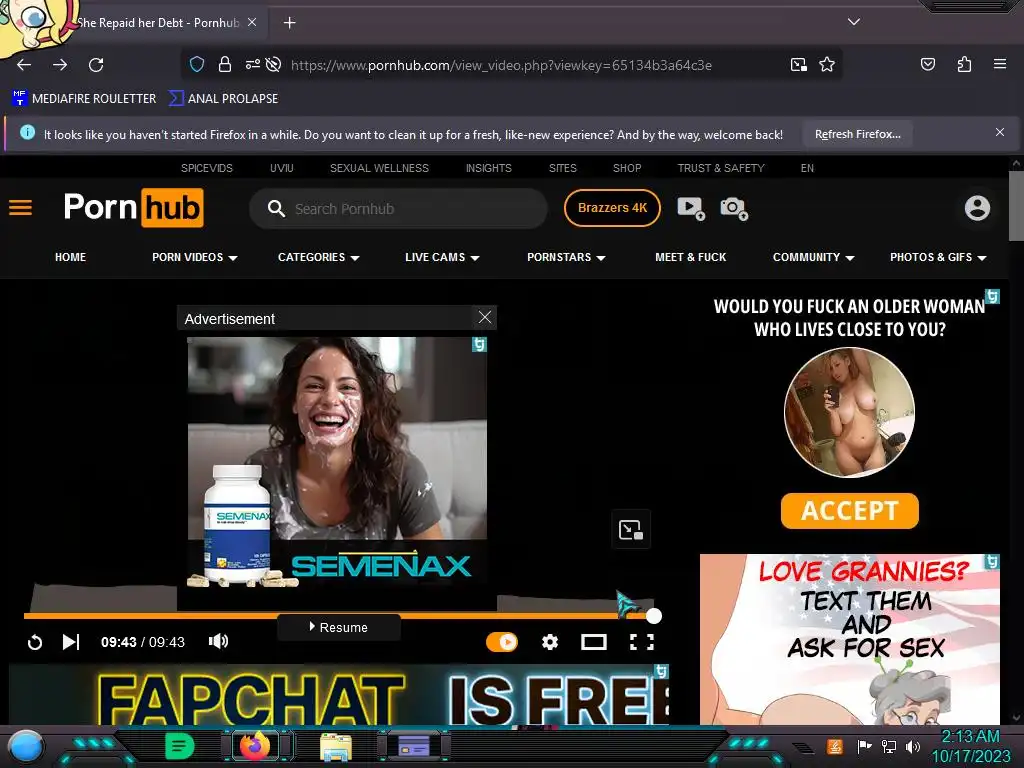Switch the player to theater mode
This screenshot has width=1024, height=768.
tap(594, 642)
